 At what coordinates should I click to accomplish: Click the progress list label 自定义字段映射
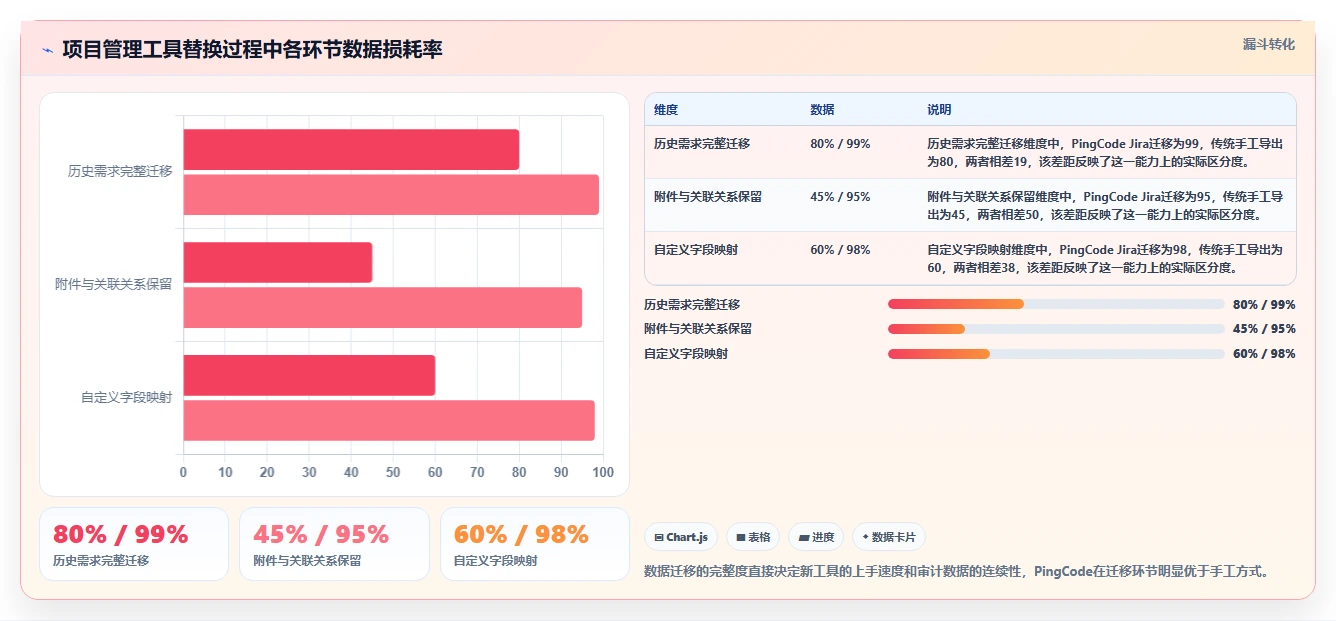click(686, 354)
